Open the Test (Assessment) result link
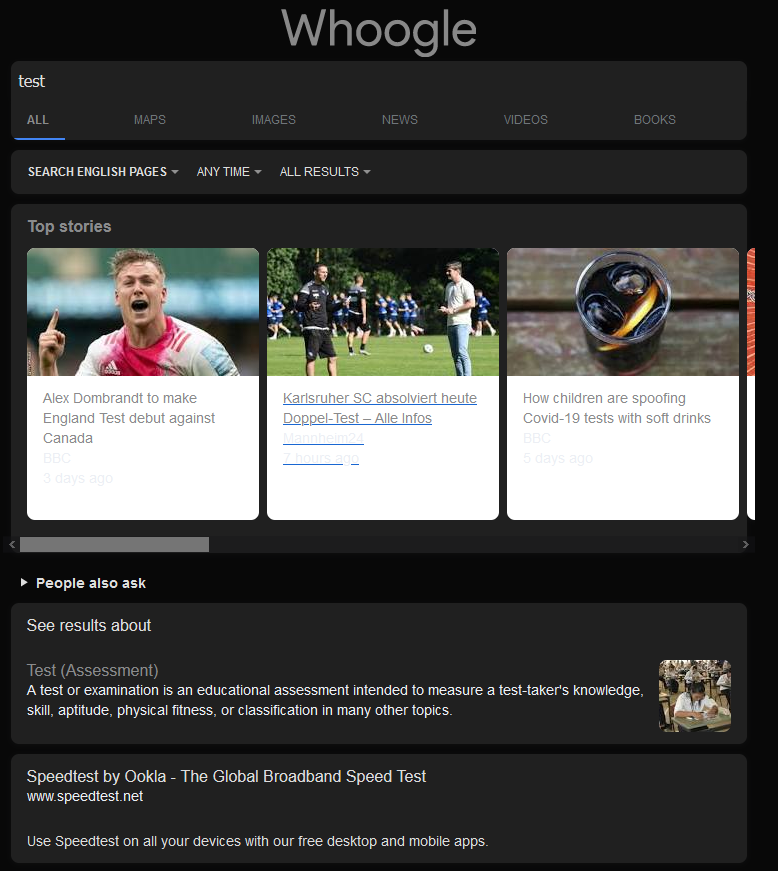 click(x=92, y=670)
